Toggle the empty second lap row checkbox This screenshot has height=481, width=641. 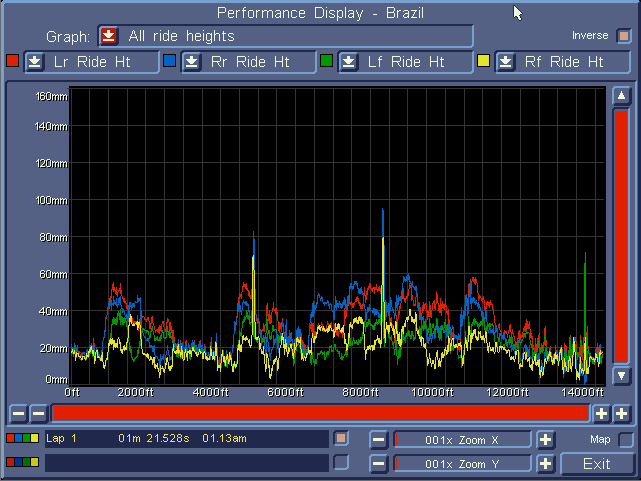point(341,462)
